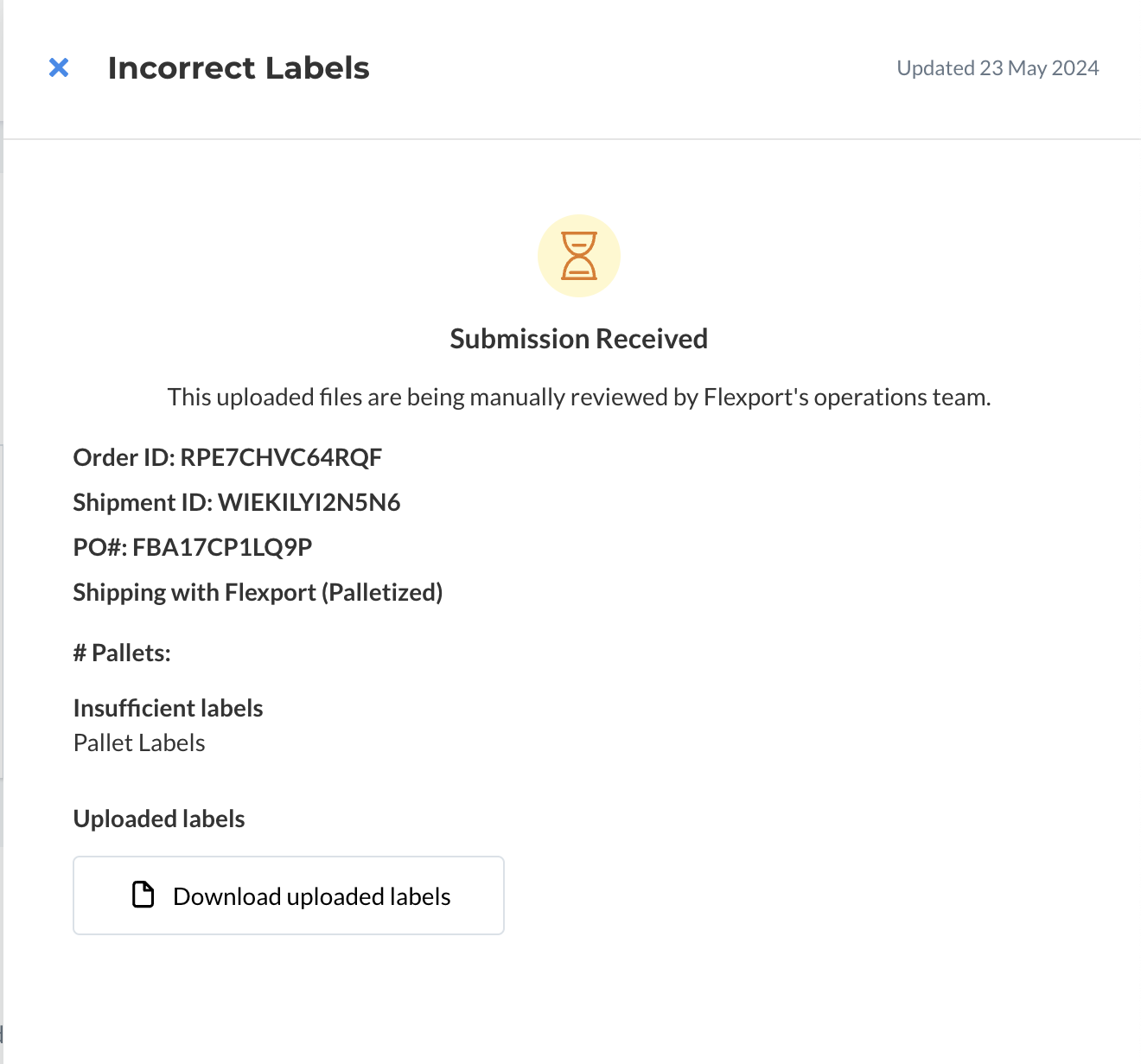This screenshot has width=1141, height=1064.
Task: Select the Order ID RPE7CHVC64RQF text
Action: tap(227, 457)
